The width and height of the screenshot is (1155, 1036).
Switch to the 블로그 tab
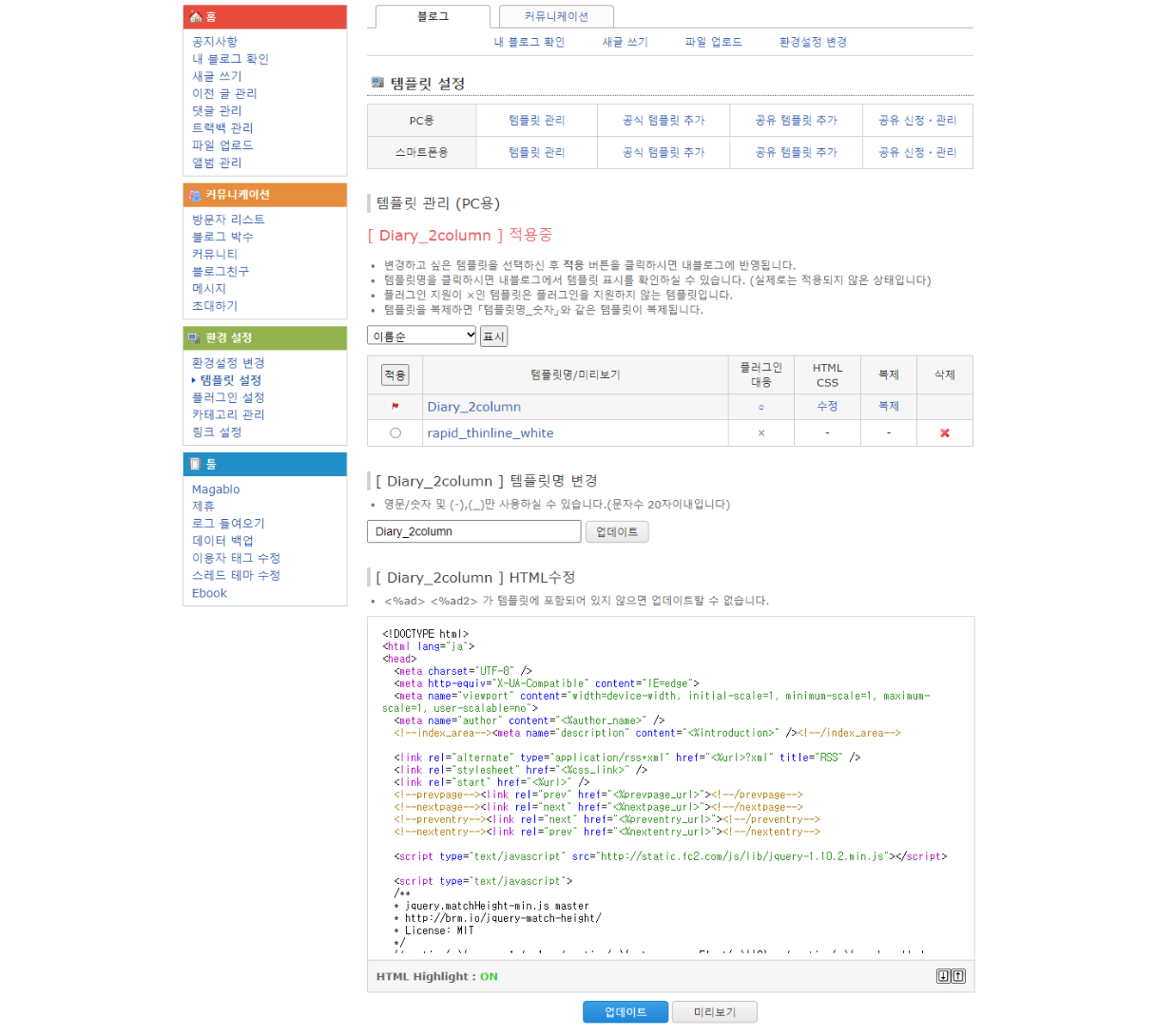[x=433, y=16]
